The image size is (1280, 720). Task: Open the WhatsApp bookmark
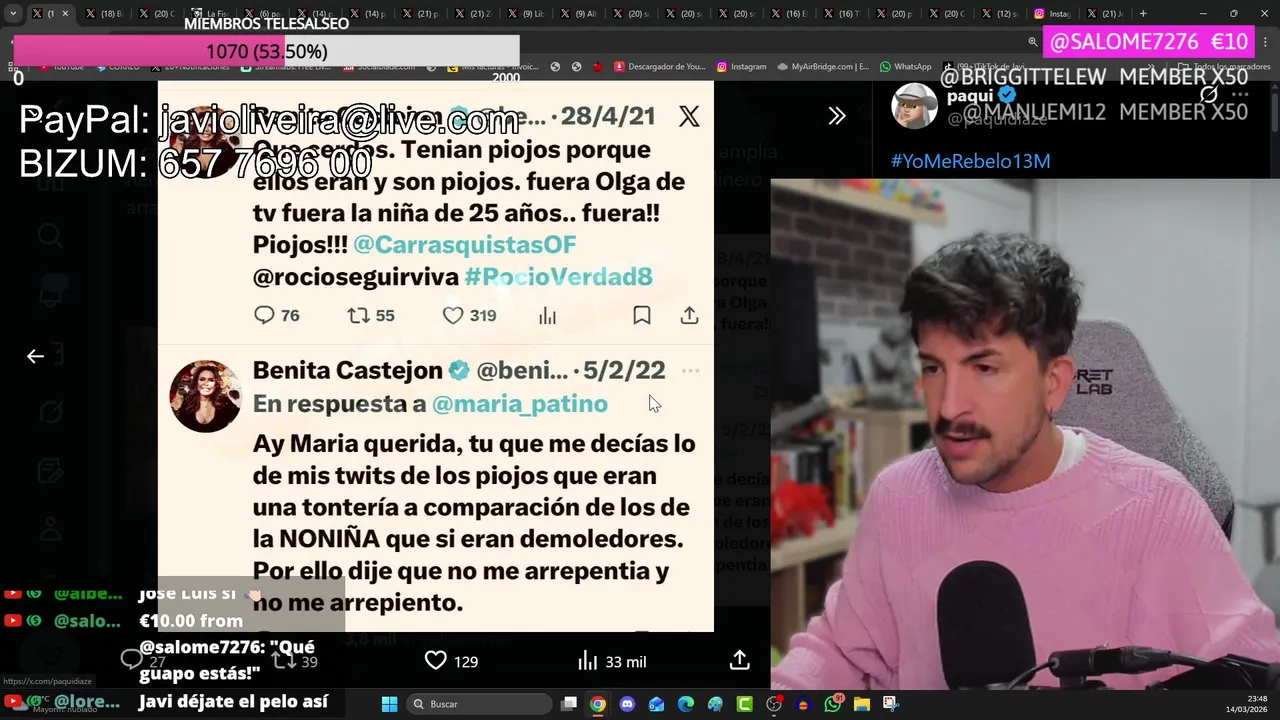(905, 67)
